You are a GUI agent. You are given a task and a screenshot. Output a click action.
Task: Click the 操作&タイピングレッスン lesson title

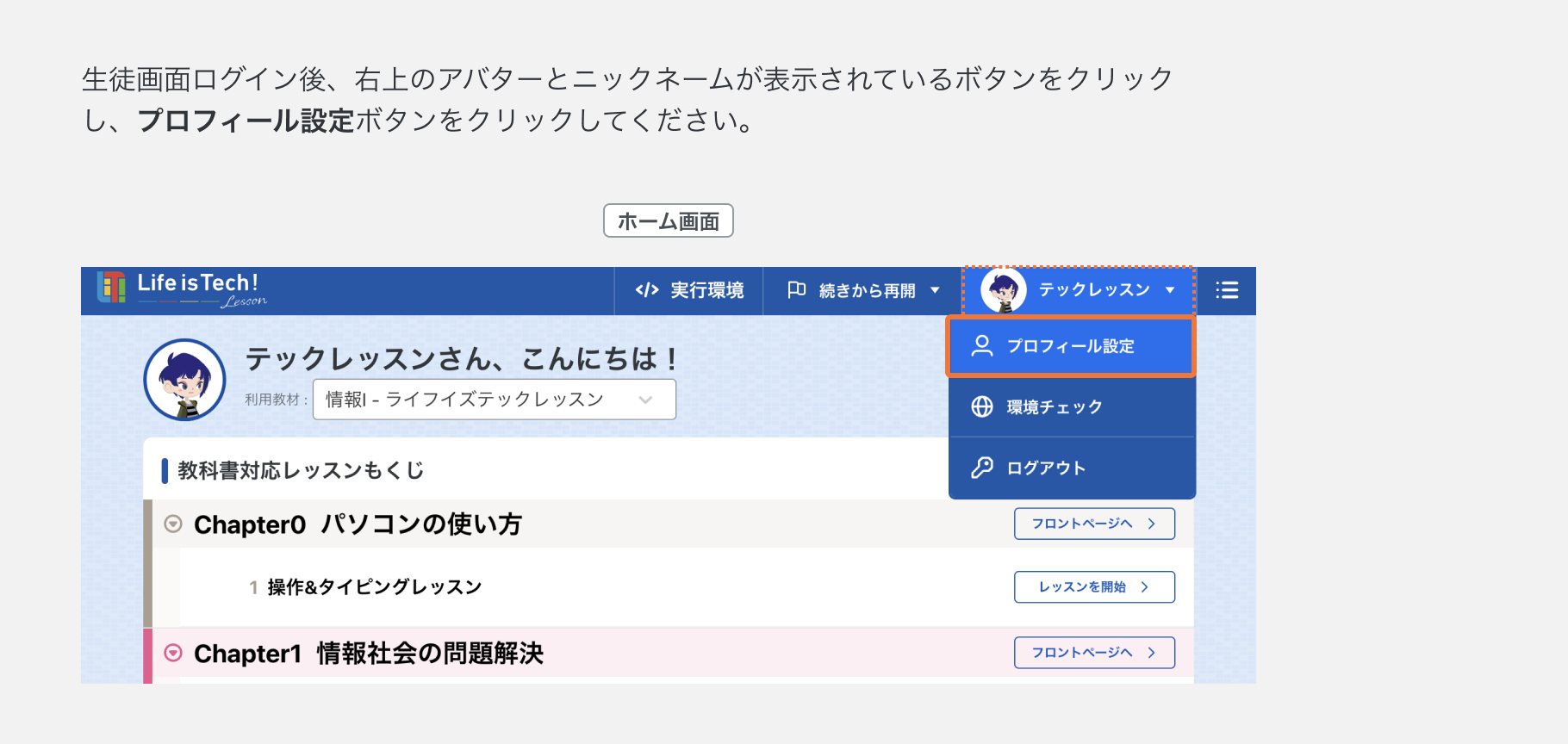374,587
